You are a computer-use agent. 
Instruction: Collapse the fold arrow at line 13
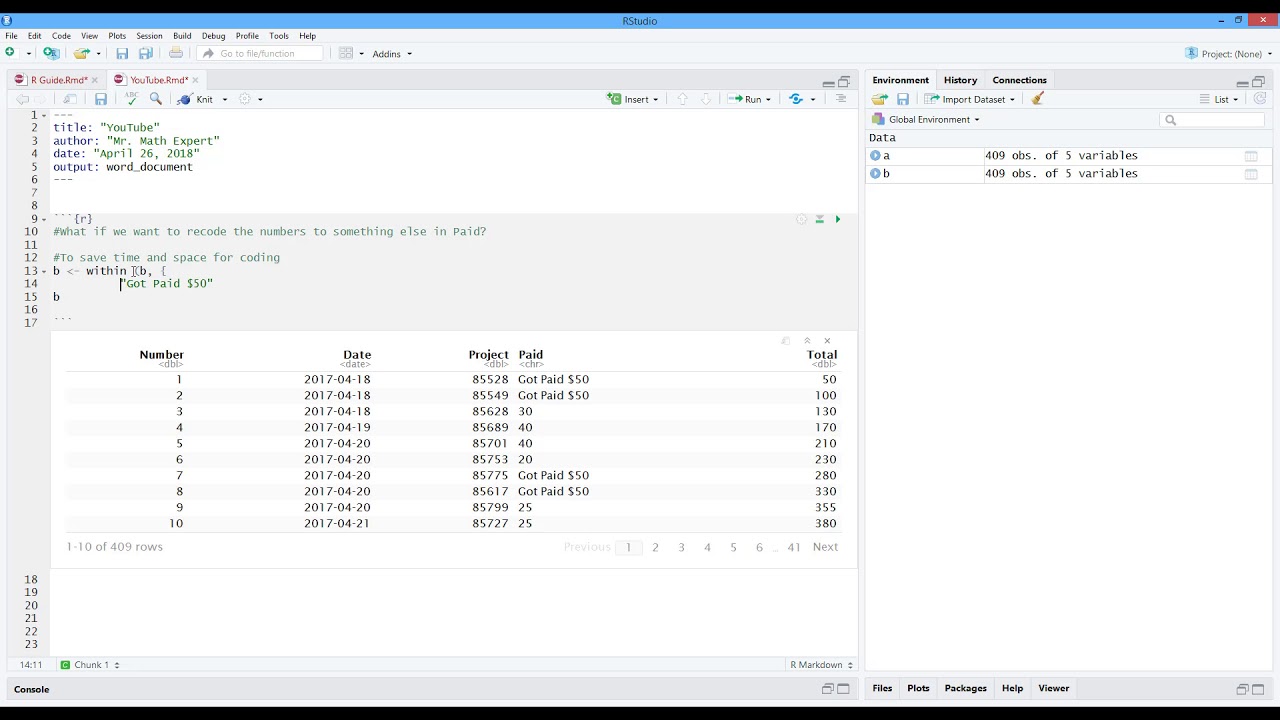pyautogui.click(x=44, y=272)
